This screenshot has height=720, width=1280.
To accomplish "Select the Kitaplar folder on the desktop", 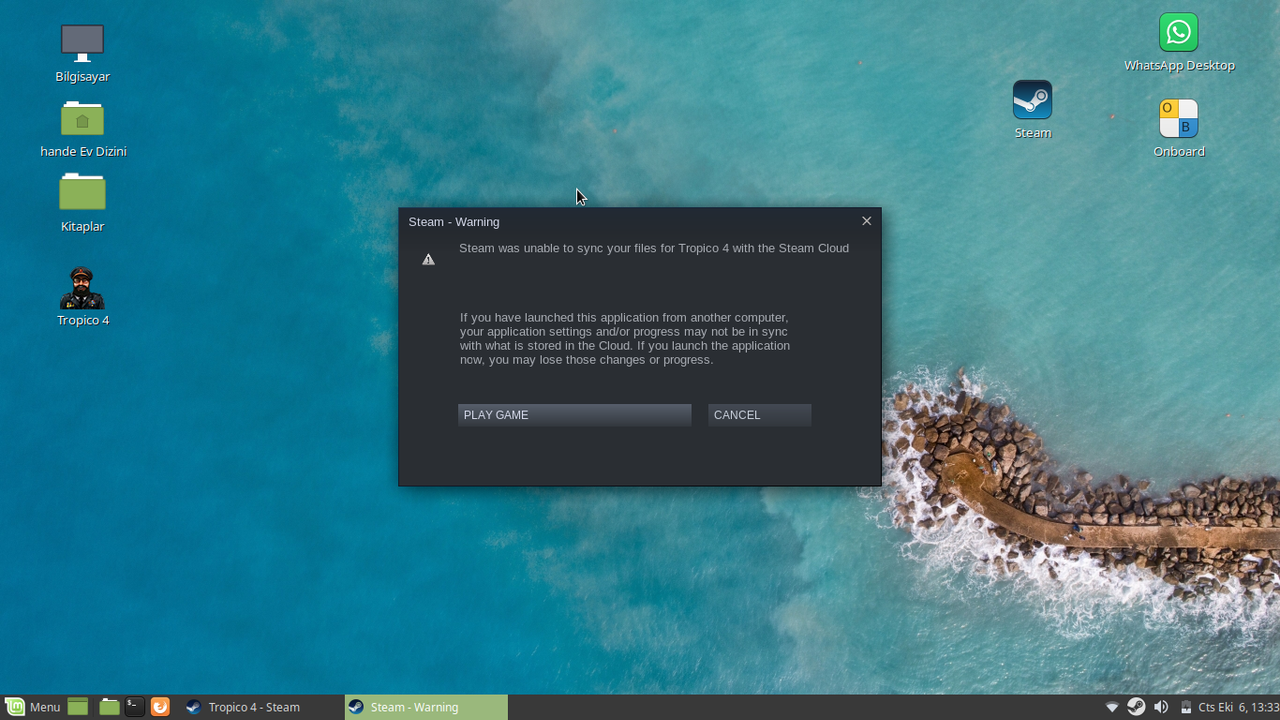I will (x=82, y=203).
